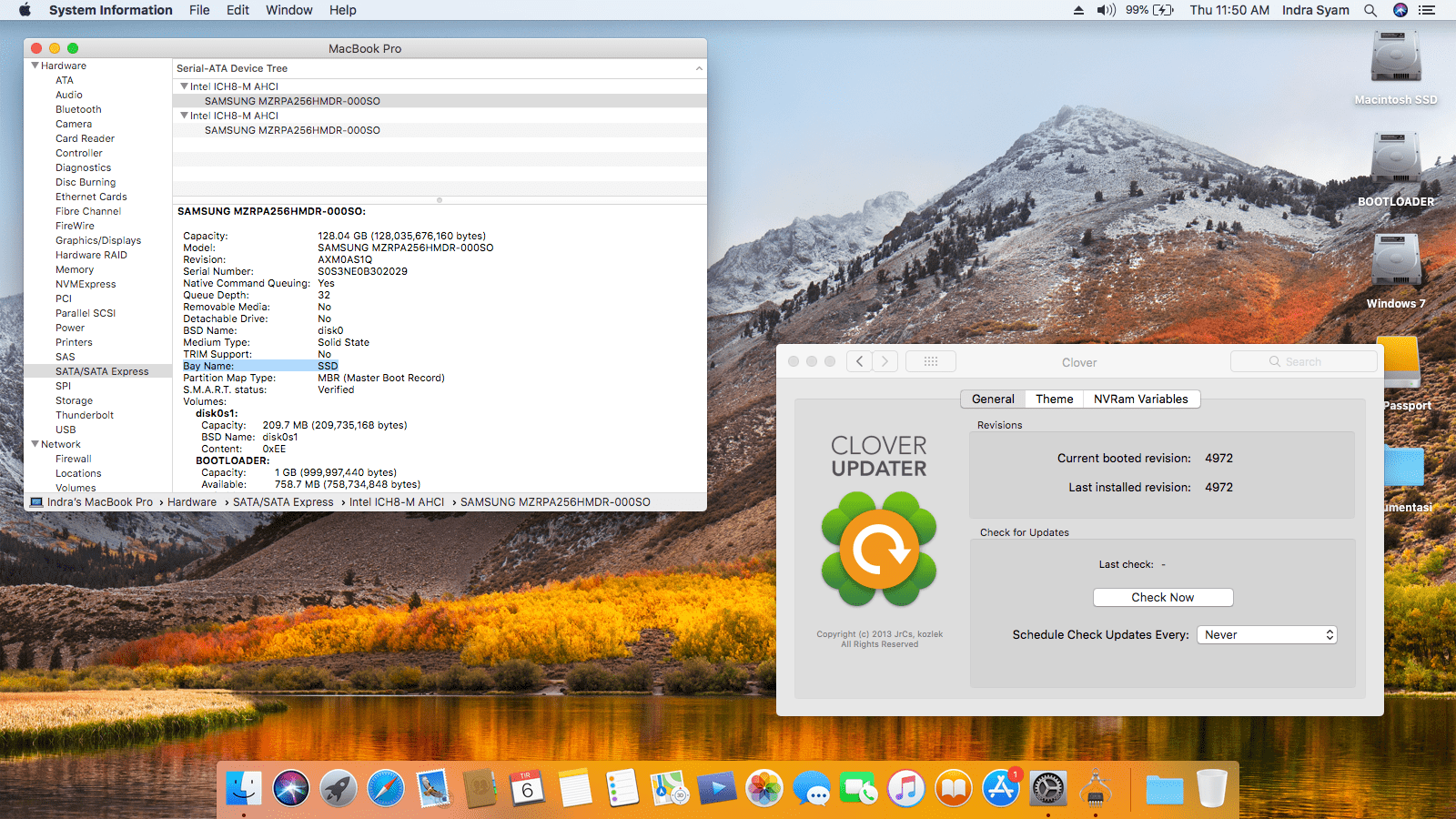Image resolution: width=1456 pixels, height=819 pixels.
Task: Click the Check Now button
Action: pyautogui.click(x=1163, y=597)
